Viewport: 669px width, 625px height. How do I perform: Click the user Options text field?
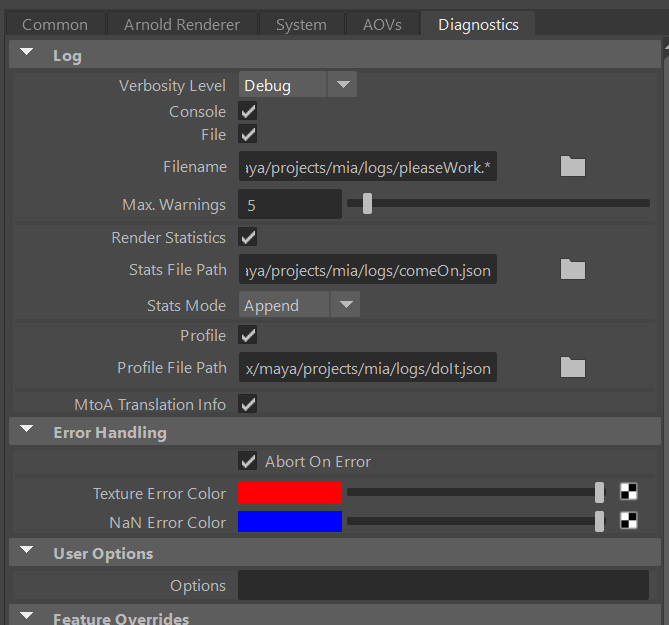coord(443,585)
